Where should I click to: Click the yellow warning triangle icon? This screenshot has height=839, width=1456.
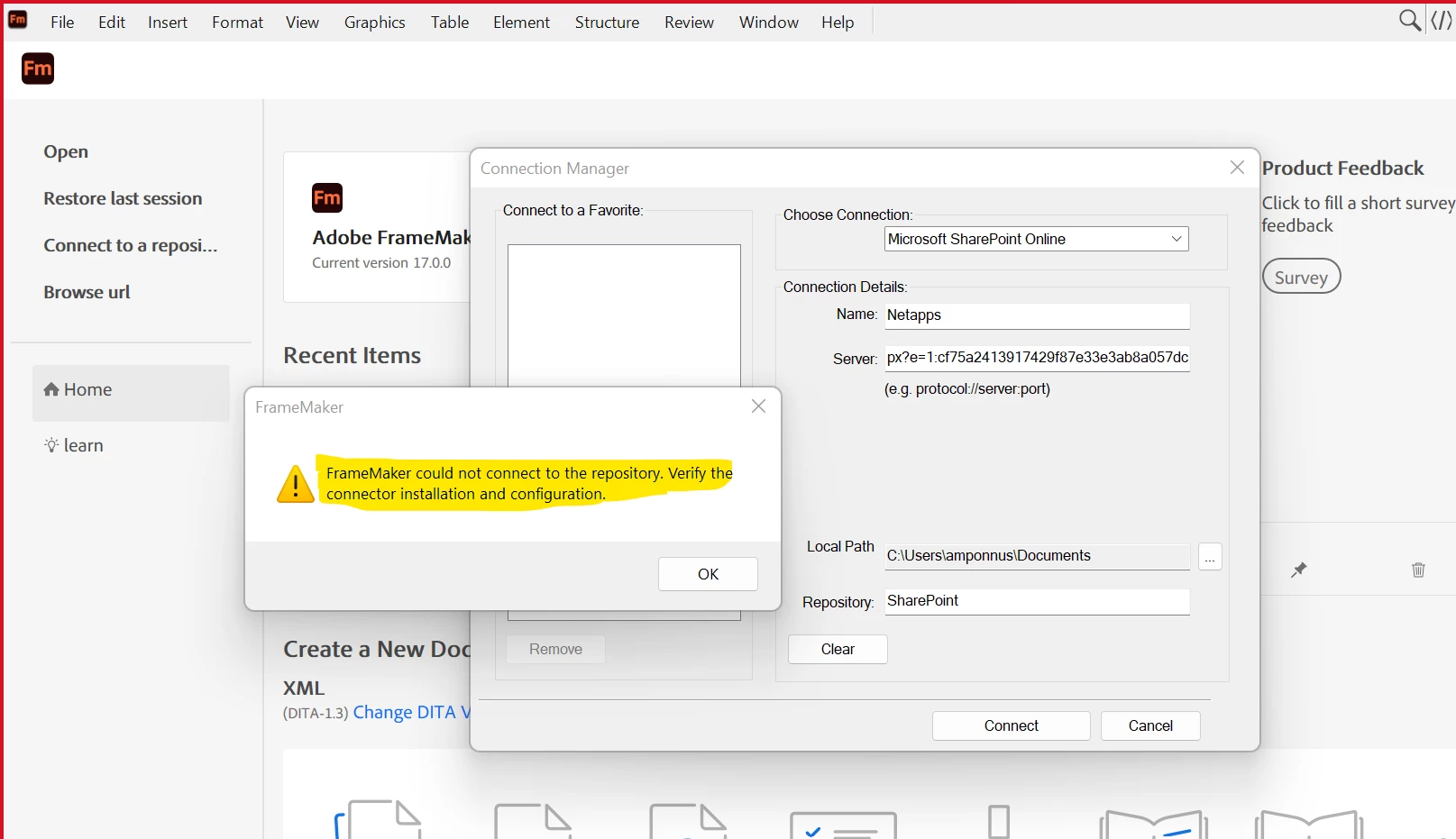296,484
